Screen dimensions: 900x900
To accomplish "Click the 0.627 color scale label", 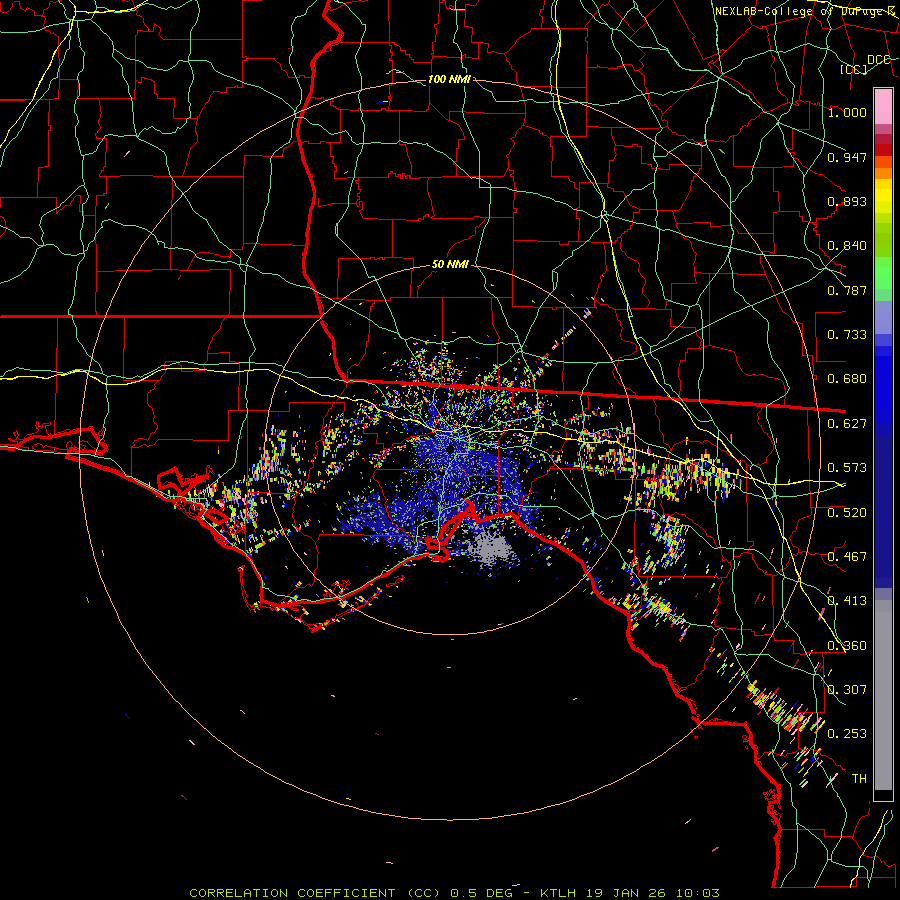I will click(x=847, y=424).
